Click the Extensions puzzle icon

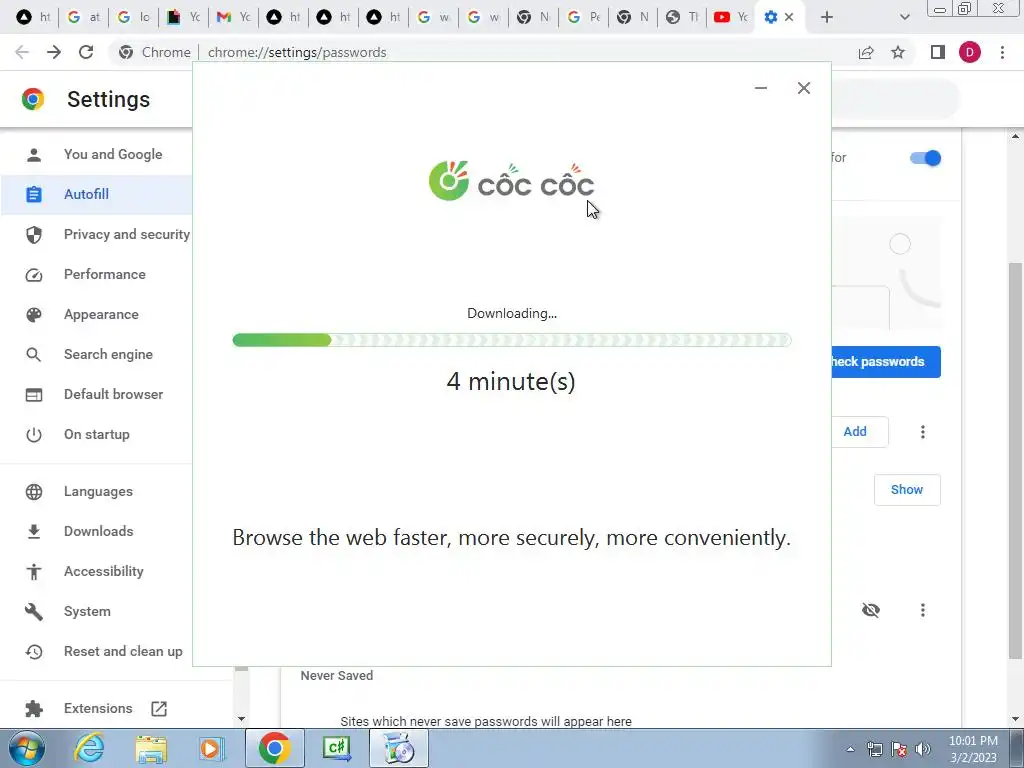[x=34, y=709]
